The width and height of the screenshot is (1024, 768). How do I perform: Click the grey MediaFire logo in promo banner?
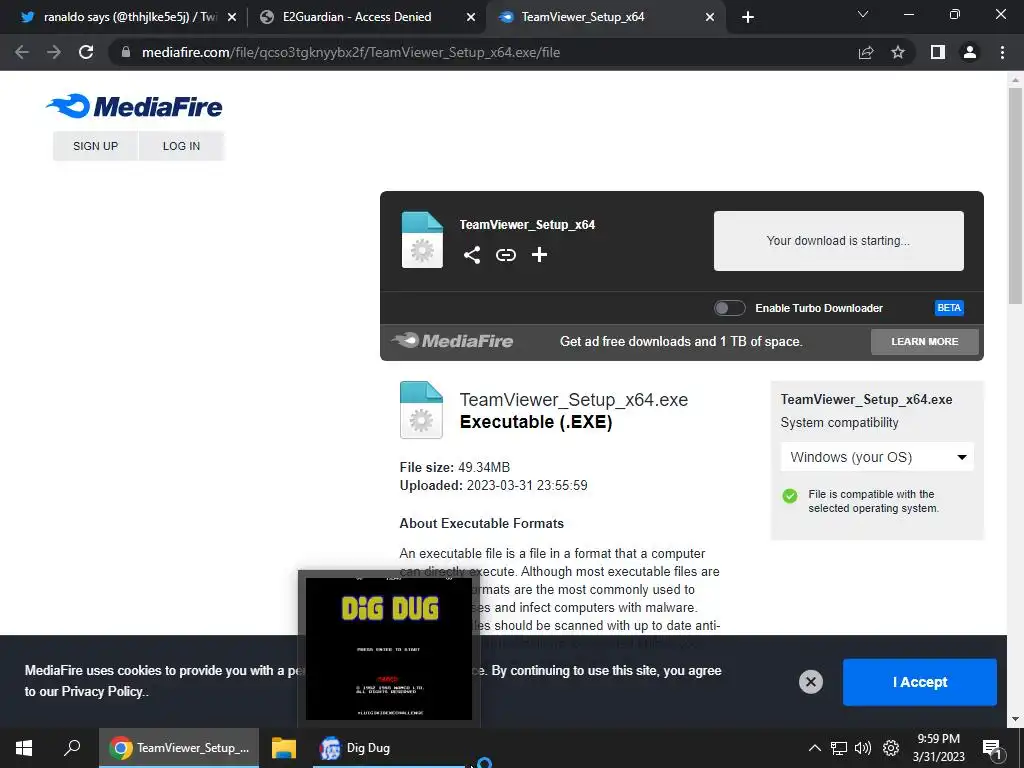[452, 341]
